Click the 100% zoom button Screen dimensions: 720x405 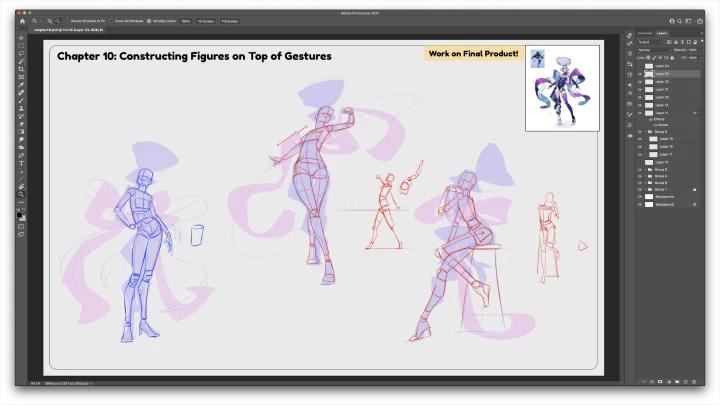coord(186,21)
